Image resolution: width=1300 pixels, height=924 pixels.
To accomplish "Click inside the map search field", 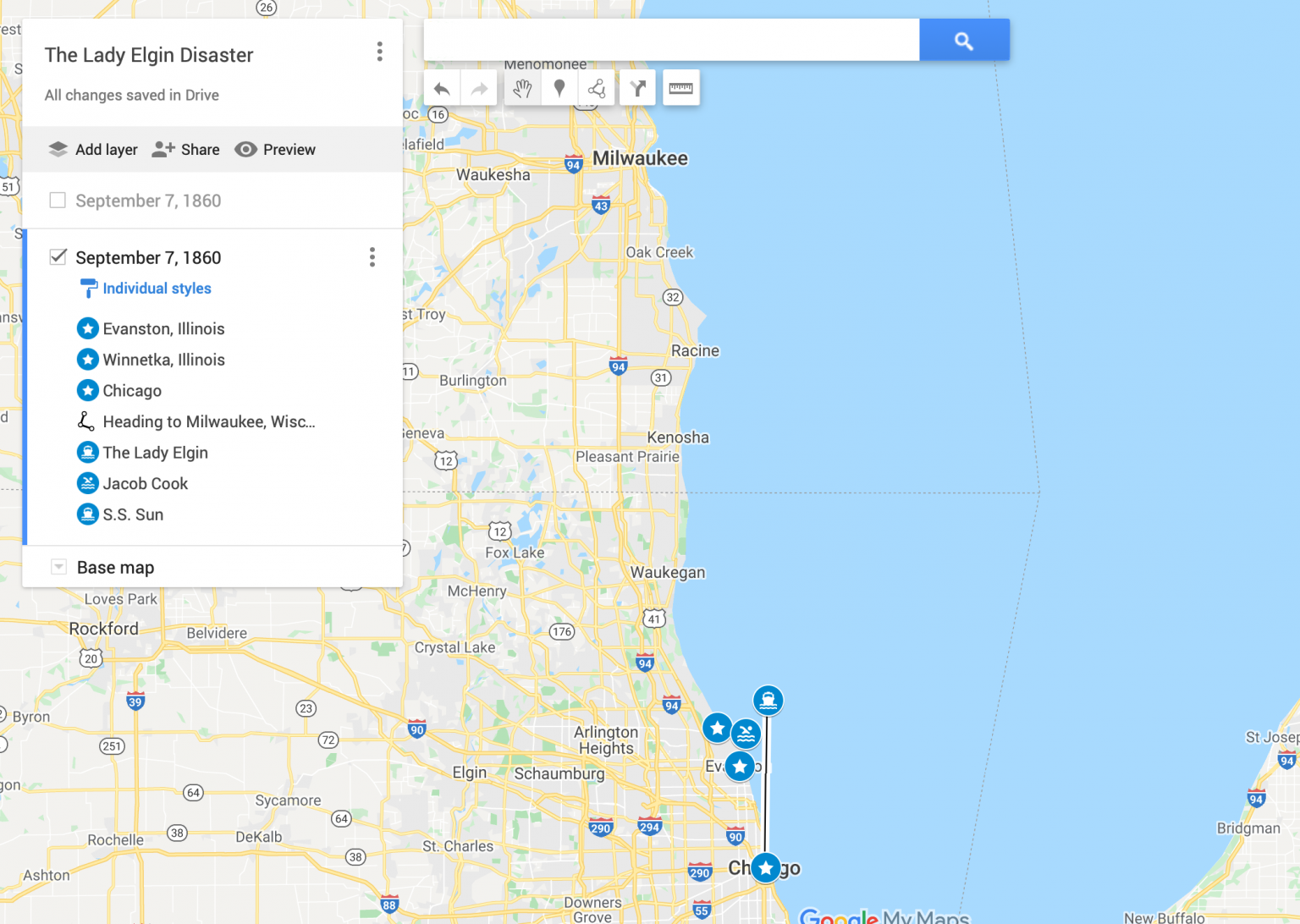I will click(670, 39).
